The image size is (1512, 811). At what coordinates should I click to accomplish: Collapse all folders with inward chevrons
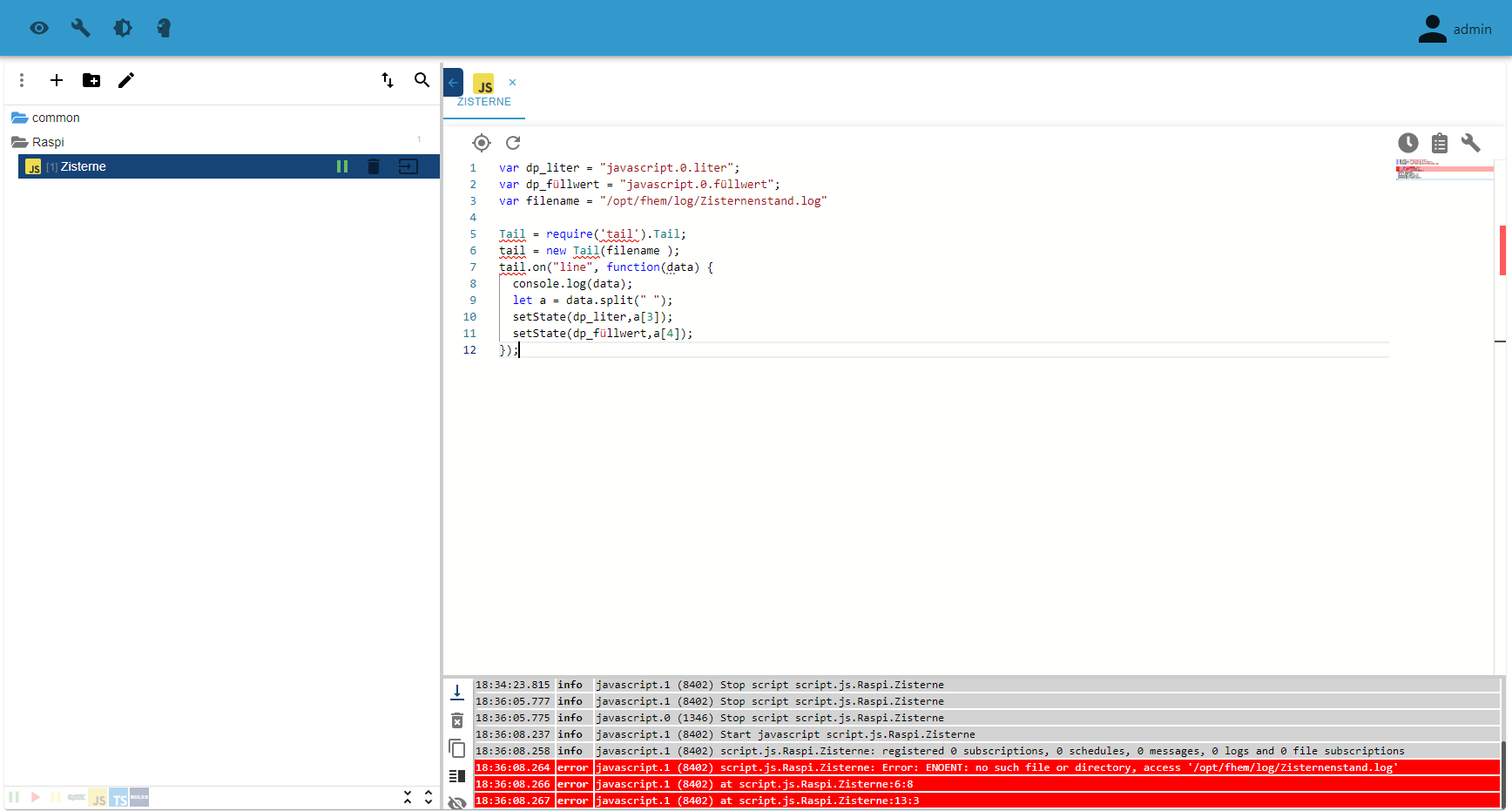408,797
